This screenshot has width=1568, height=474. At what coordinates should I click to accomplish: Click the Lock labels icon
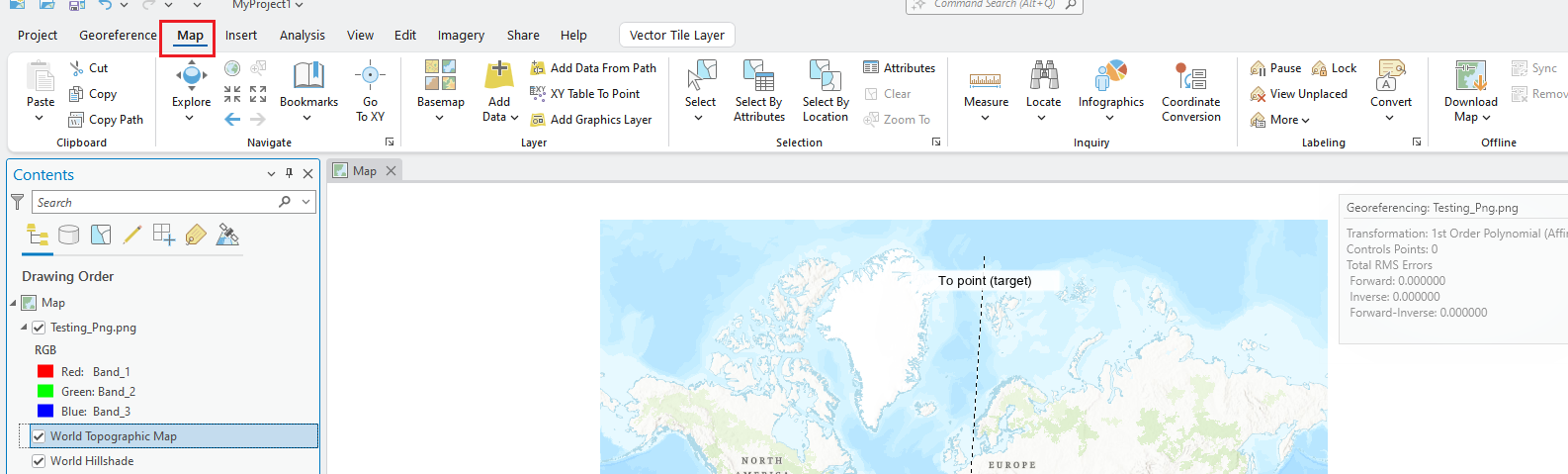[x=1320, y=68]
